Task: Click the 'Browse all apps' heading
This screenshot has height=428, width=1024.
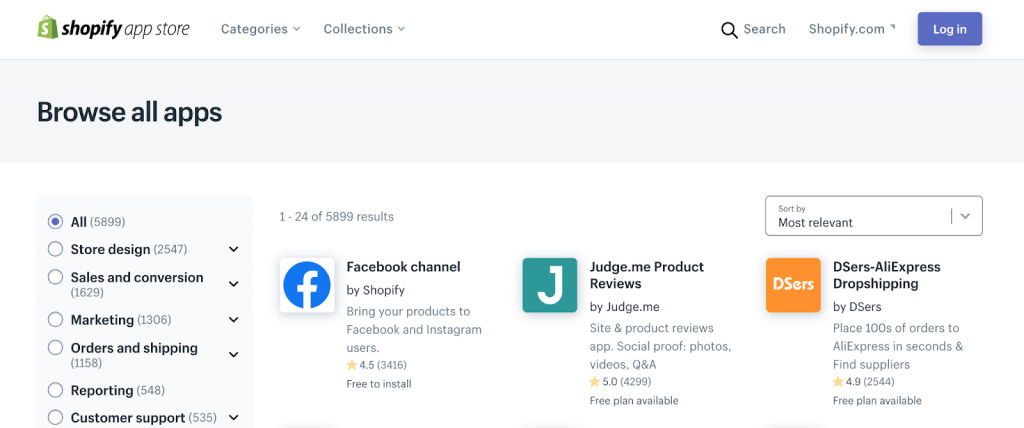Action: pos(129,112)
